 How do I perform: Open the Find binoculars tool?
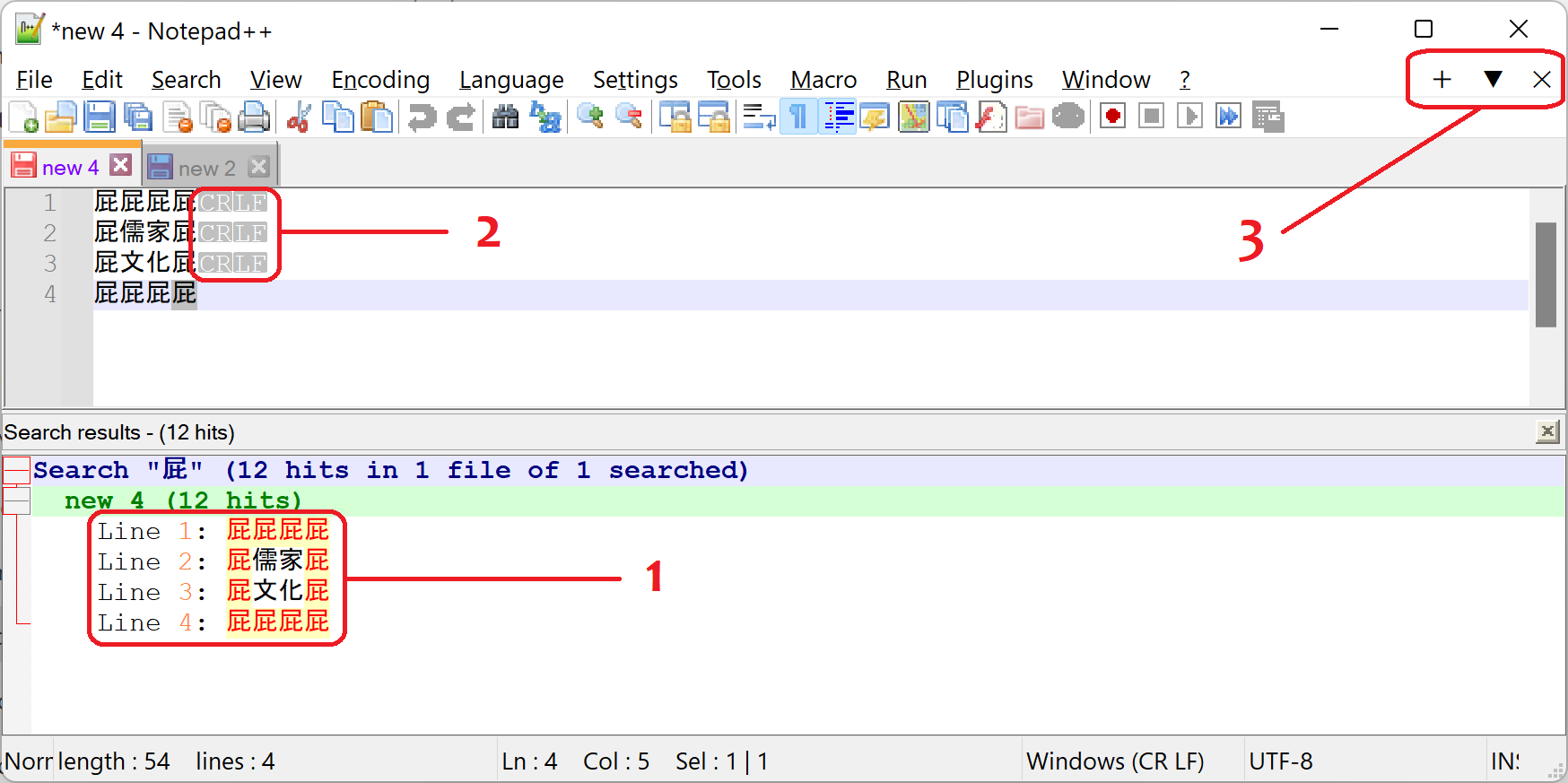click(505, 117)
